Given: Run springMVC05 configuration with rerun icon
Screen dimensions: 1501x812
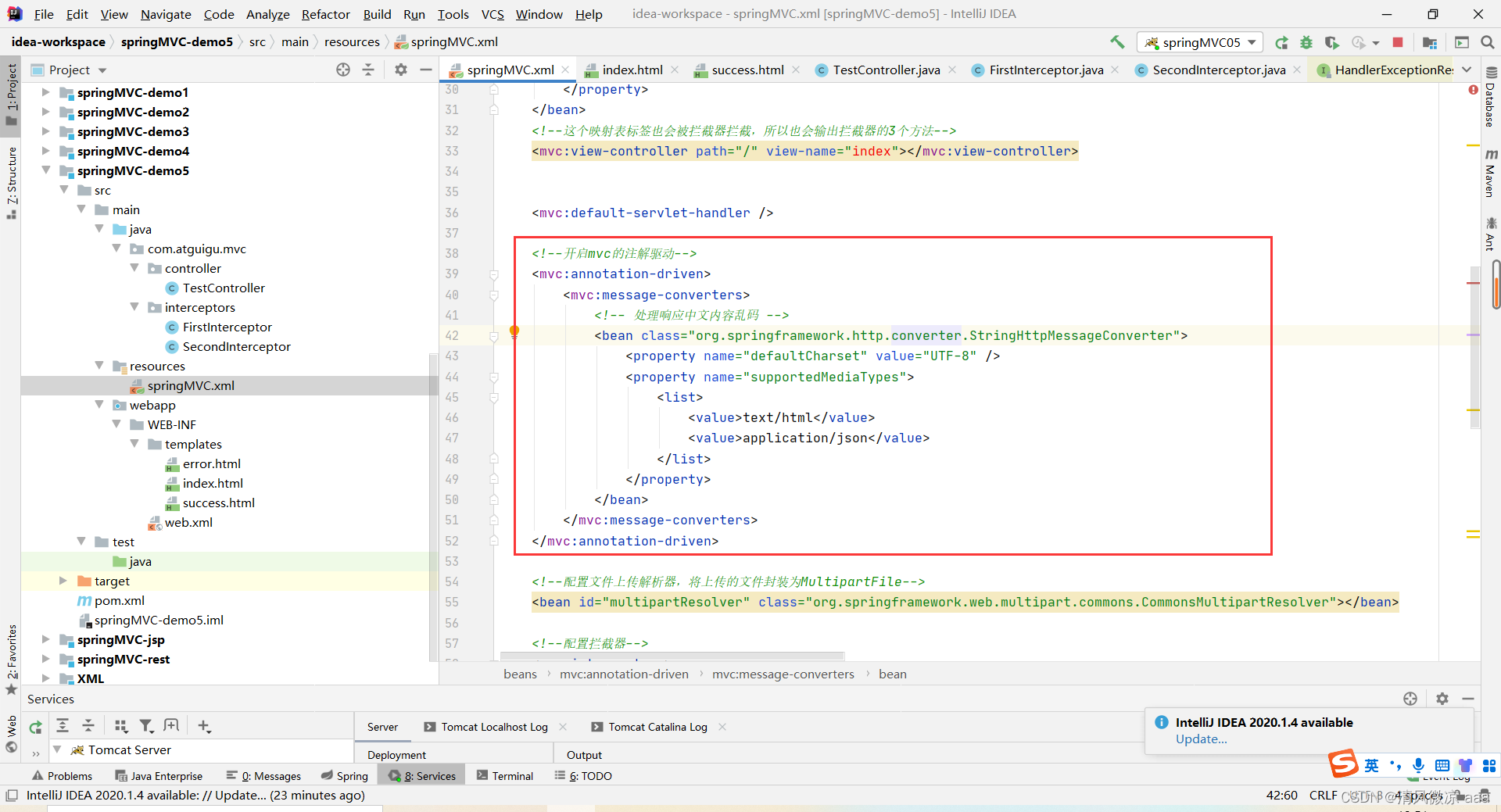Looking at the screenshot, I should (1281, 42).
